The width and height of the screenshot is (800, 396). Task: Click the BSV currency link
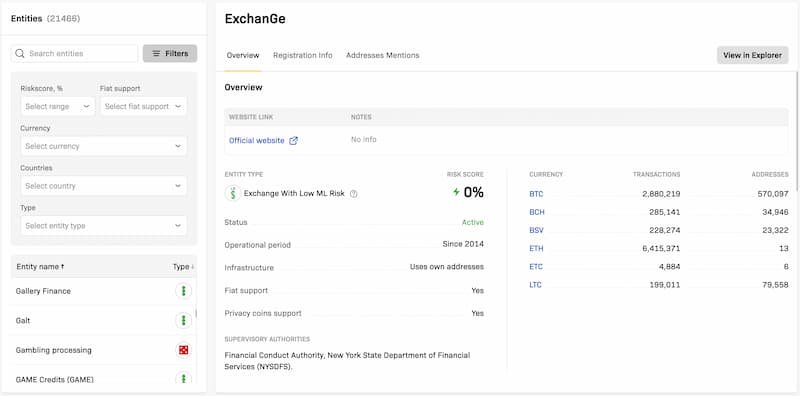coord(536,230)
